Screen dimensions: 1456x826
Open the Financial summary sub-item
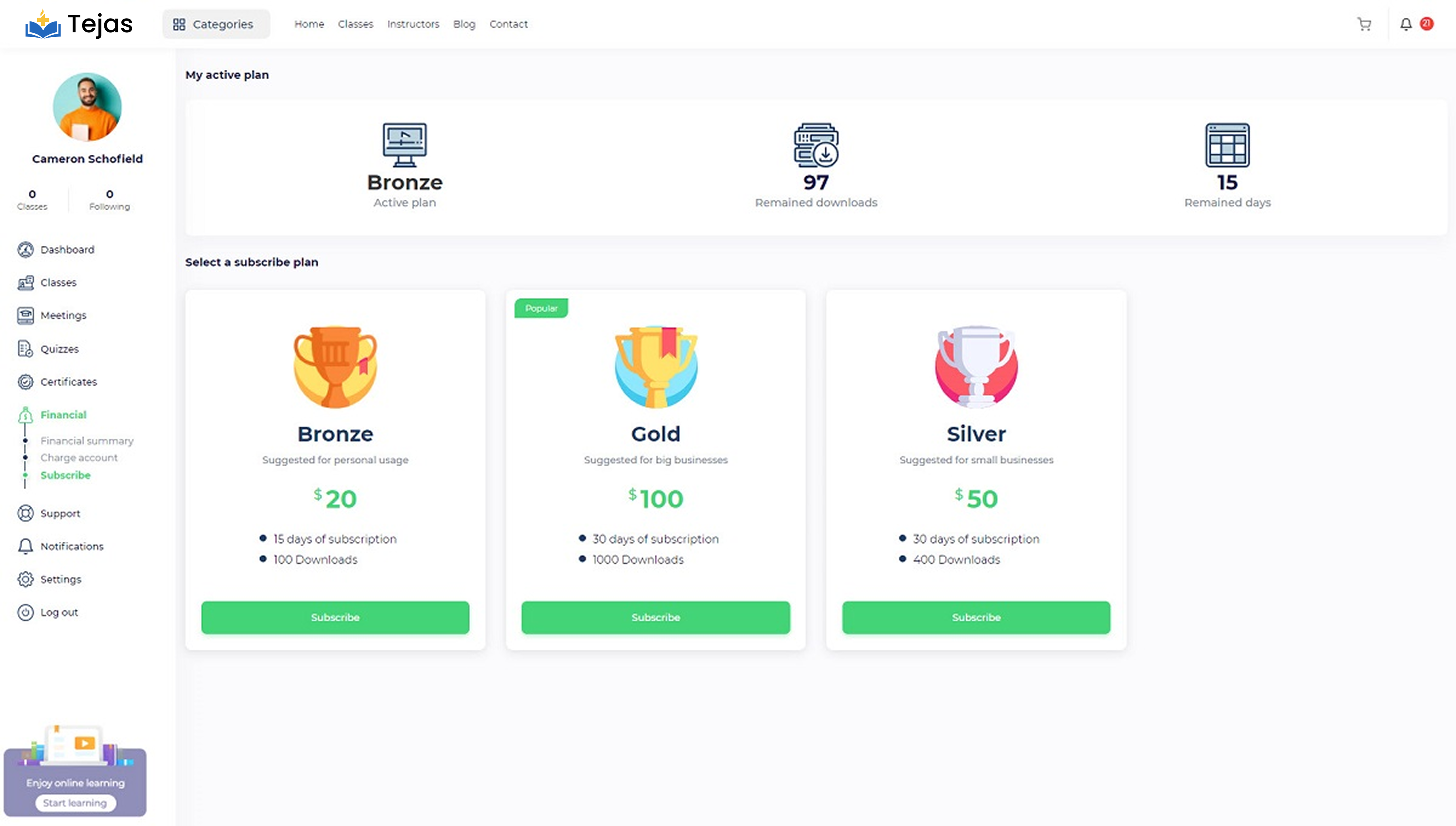(87, 441)
